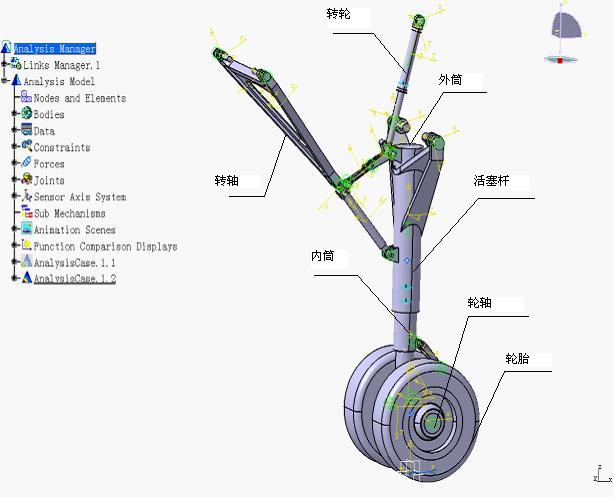
Task: Click the 活塞杆 annotation label
Action: [489, 182]
